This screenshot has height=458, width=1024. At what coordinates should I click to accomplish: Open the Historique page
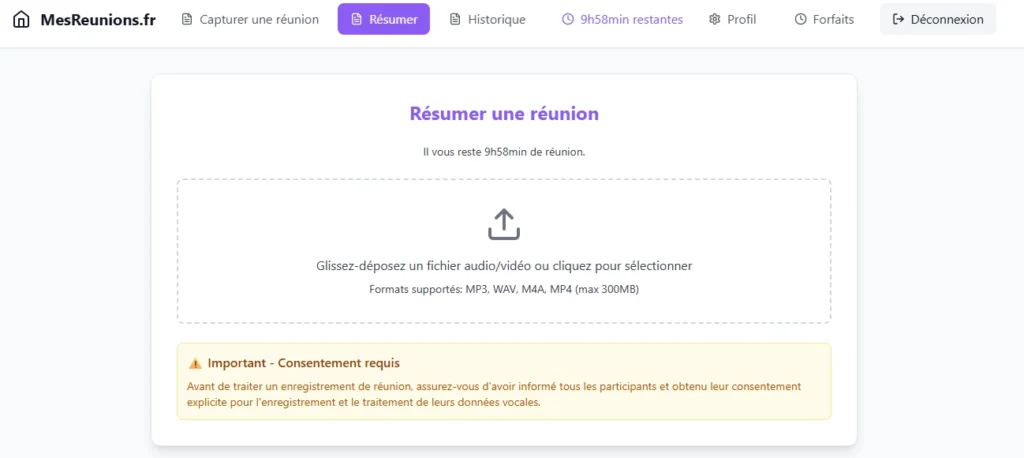coord(488,20)
